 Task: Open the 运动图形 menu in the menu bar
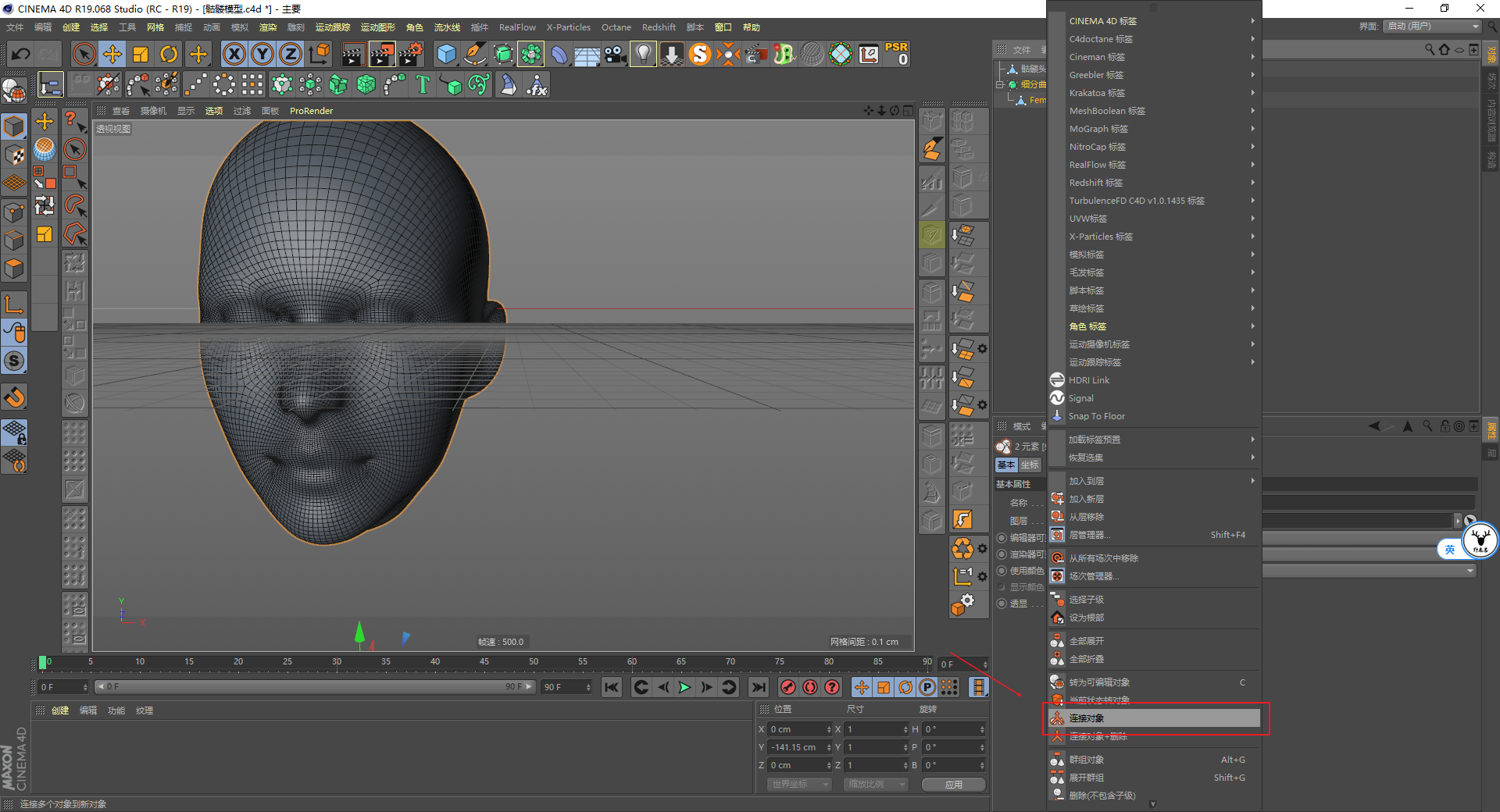click(x=377, y=27)
